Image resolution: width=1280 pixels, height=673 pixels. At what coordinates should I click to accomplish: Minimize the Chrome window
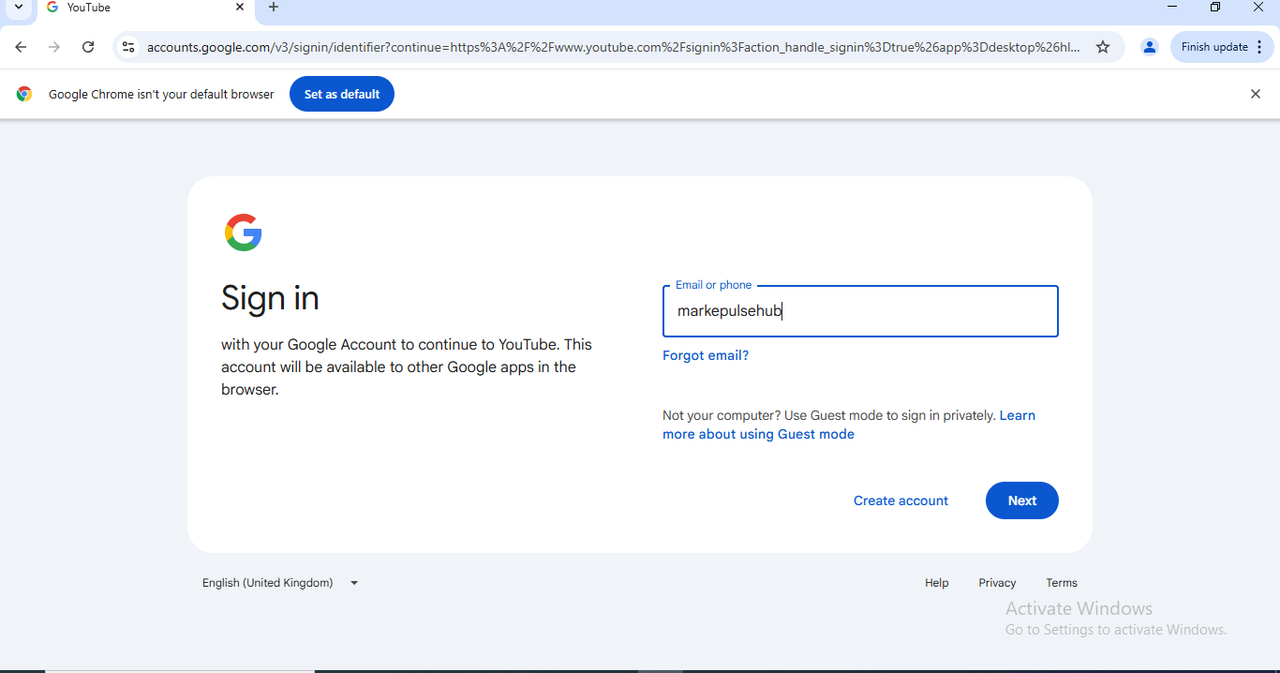[x=1172, y=7]
